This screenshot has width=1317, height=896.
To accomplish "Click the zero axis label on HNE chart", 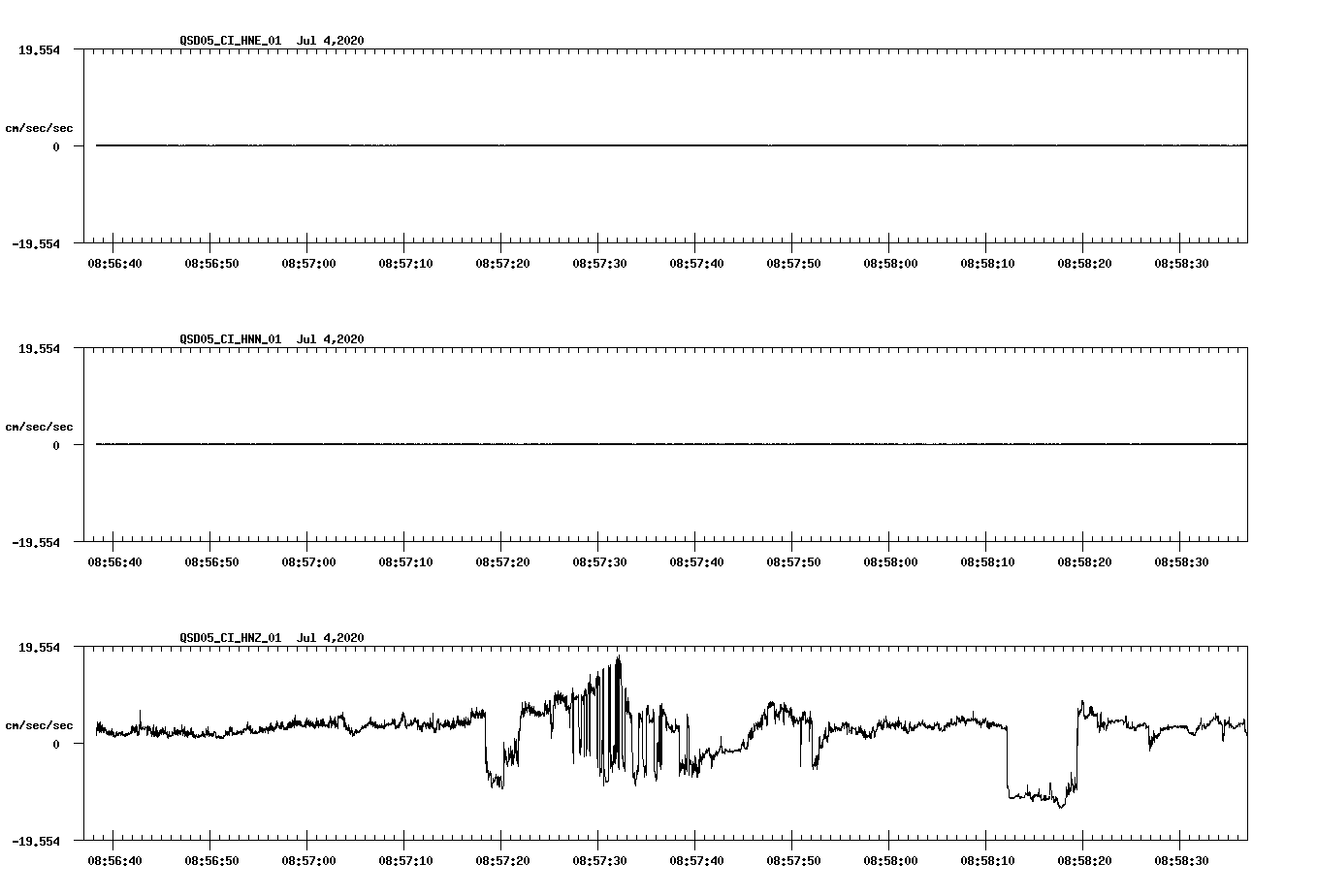I will (x=56, y=146).
